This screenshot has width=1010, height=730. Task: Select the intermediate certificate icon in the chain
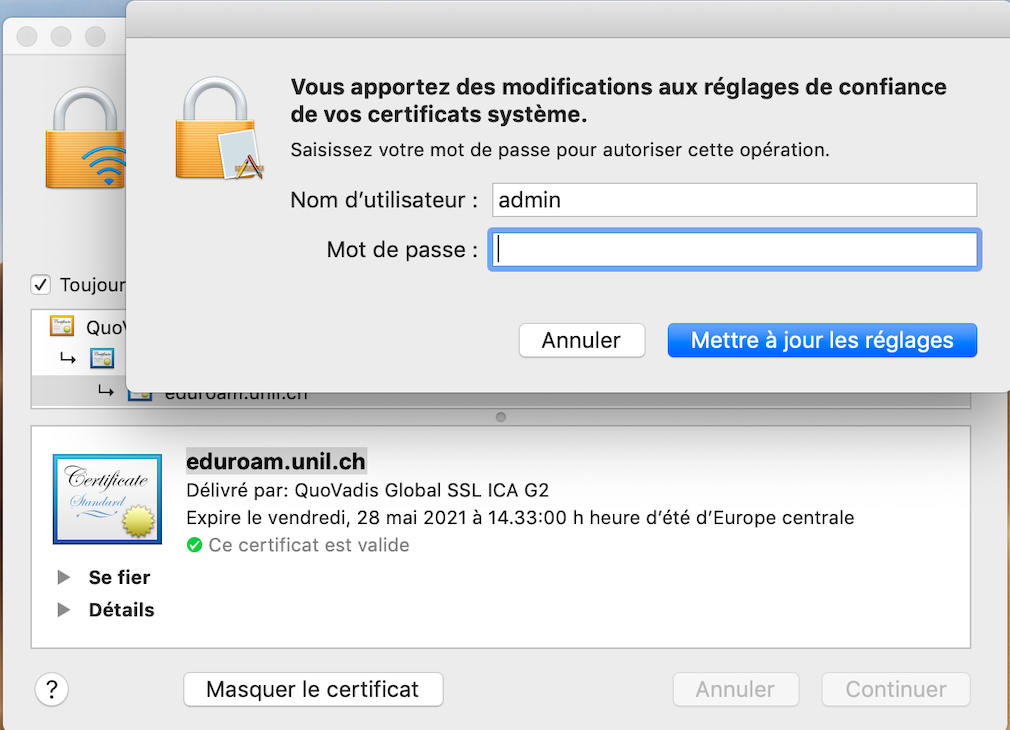(x=101, y=358)
